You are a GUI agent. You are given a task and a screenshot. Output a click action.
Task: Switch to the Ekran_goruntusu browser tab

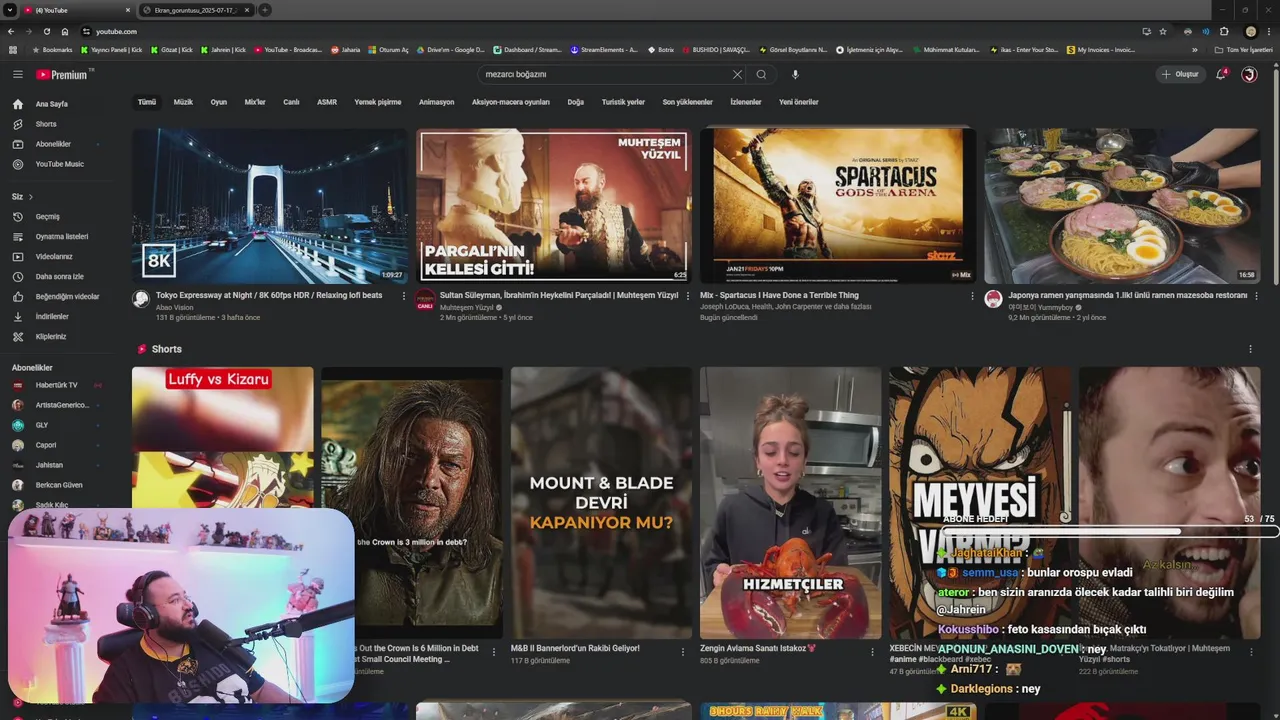point(195,10)
